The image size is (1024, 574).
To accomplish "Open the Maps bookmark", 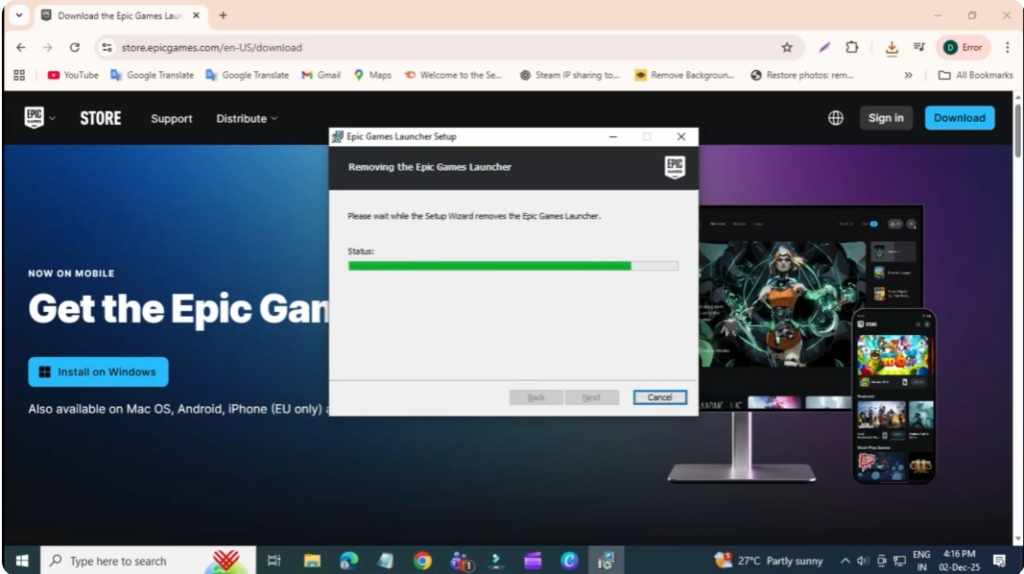I will coord(372,75).
